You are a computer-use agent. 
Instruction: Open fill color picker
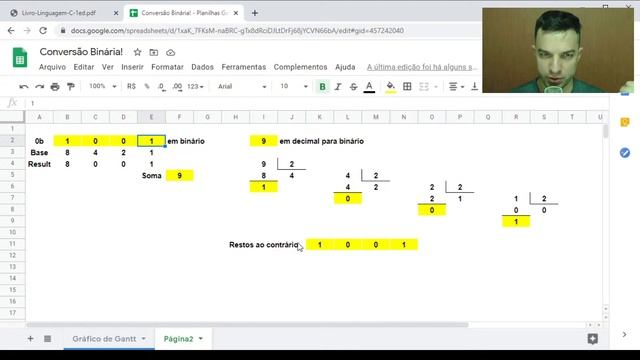pyautogui.click(x=391, y=87)
